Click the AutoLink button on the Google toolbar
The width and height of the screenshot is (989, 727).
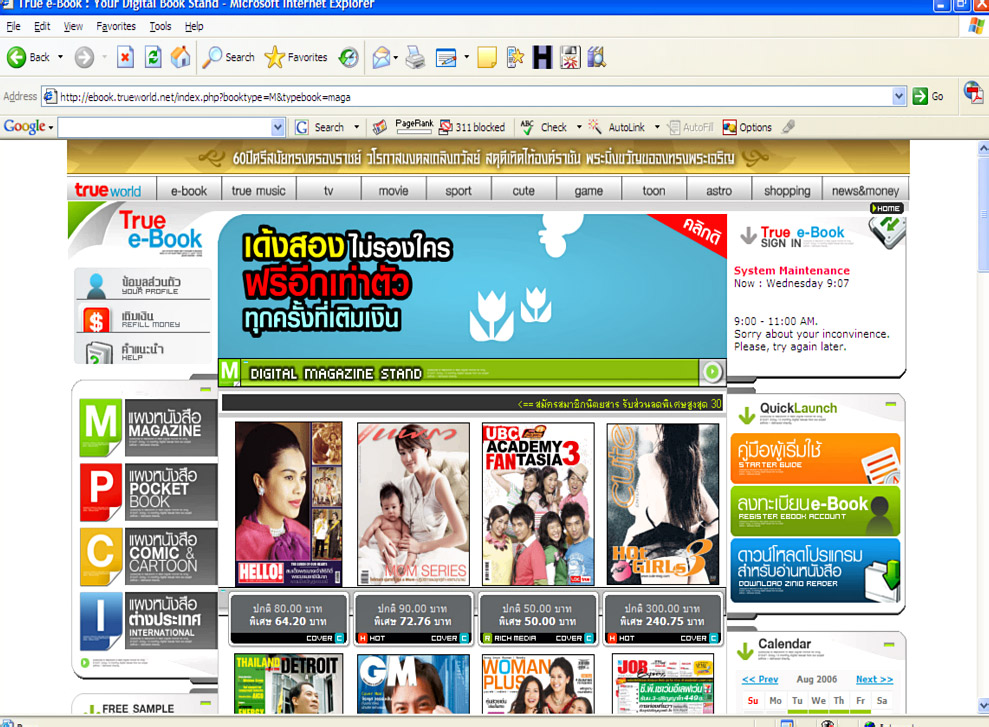click(x=617, y=127)
